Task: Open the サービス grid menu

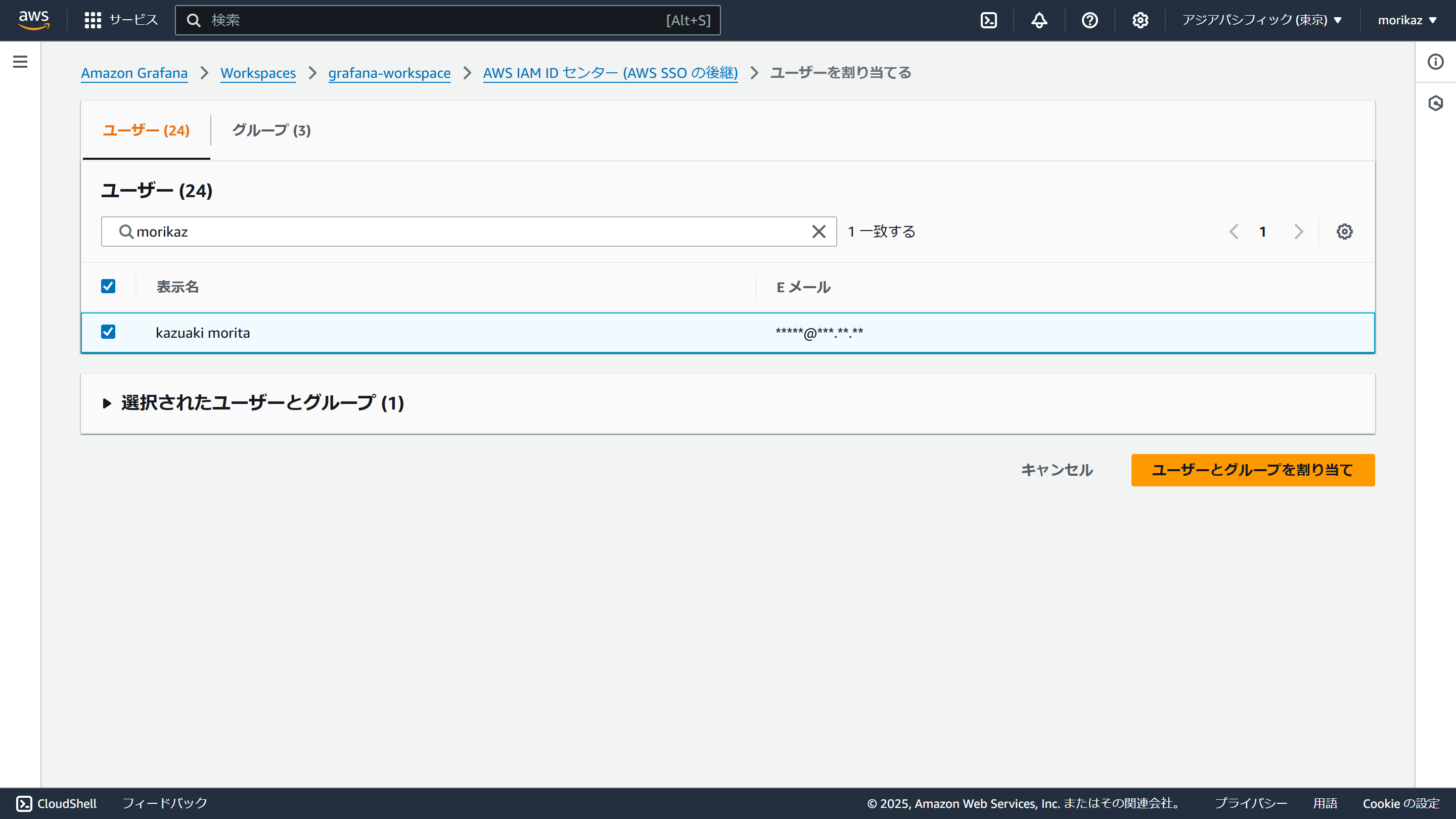Action: click(120, 20)
